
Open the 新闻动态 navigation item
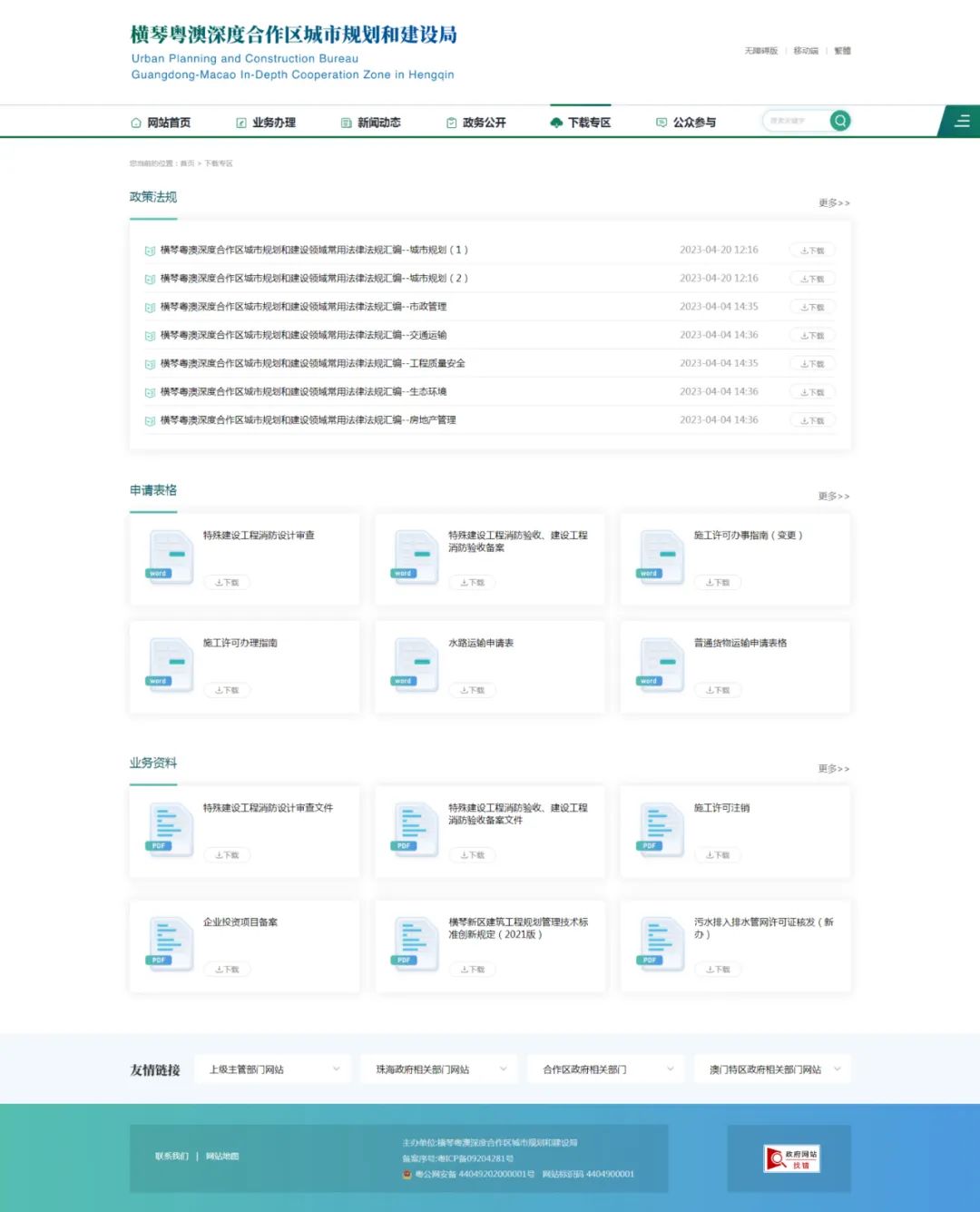tap(371, 123)
